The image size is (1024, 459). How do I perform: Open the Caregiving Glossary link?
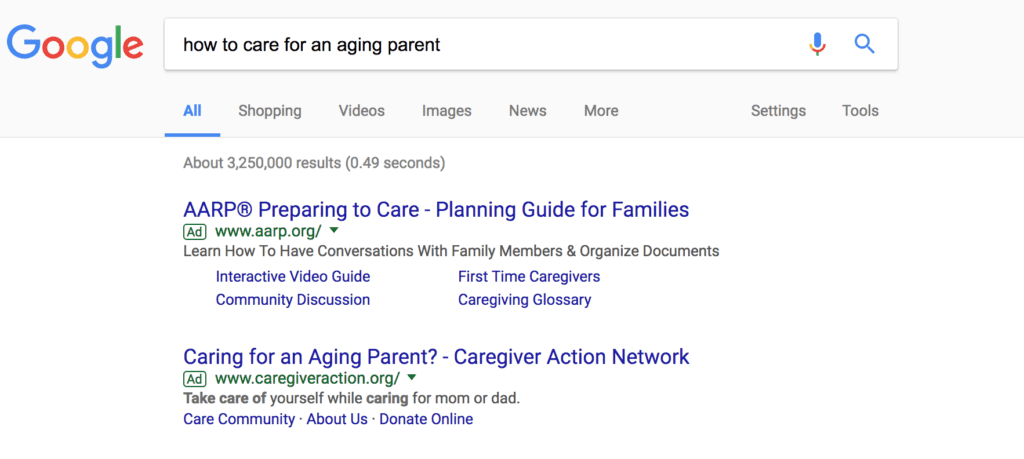click(x=524, y=300)
